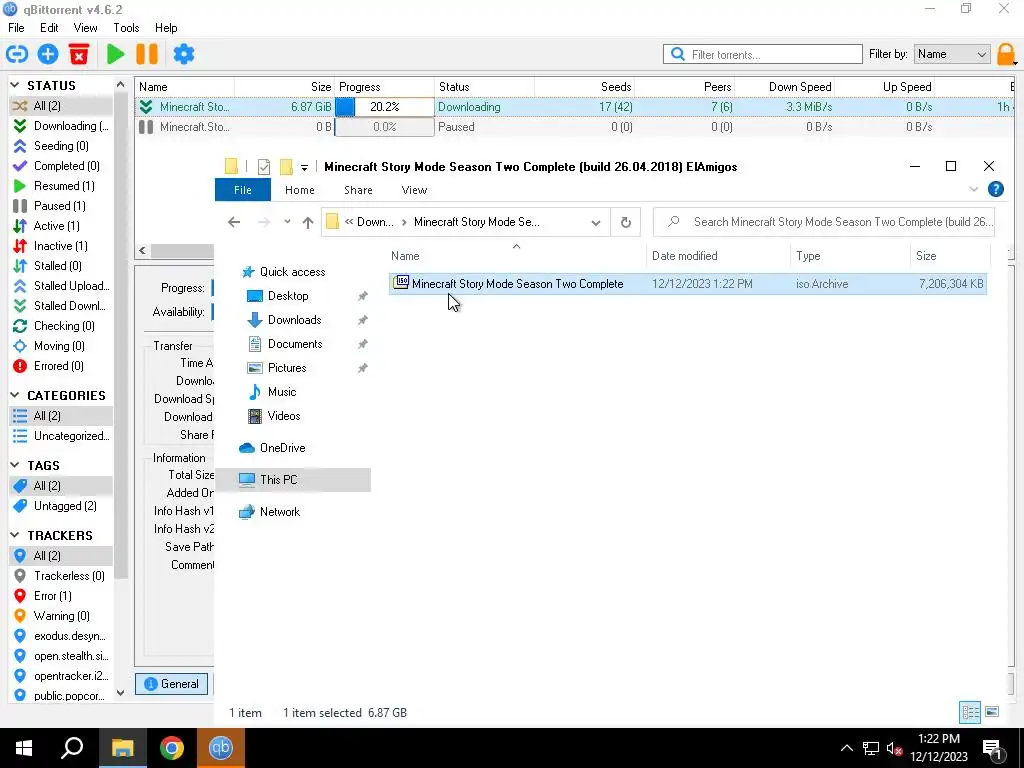Click Explorer search box
The height and width of the screenshot is (768, 1024).
824,222
